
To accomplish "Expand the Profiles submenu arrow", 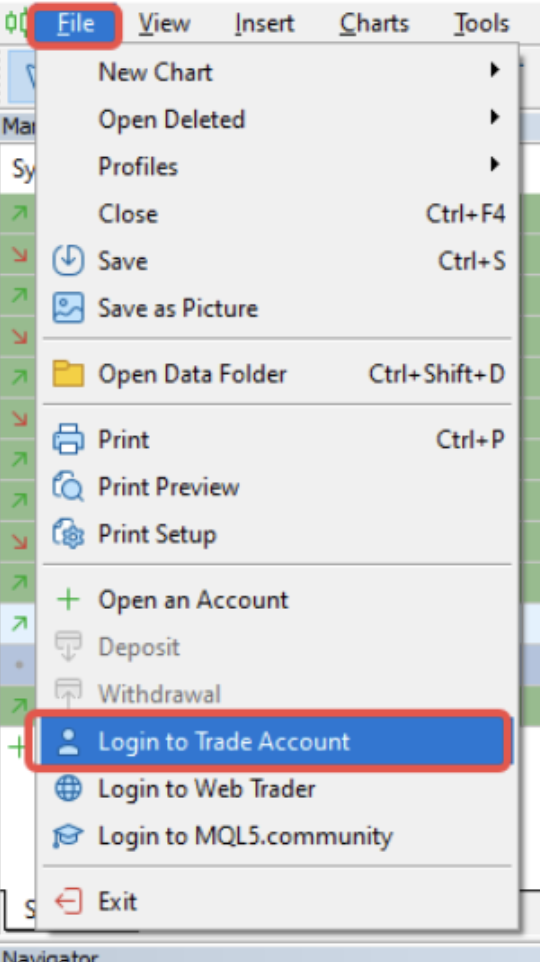I will tap(495, 164).
